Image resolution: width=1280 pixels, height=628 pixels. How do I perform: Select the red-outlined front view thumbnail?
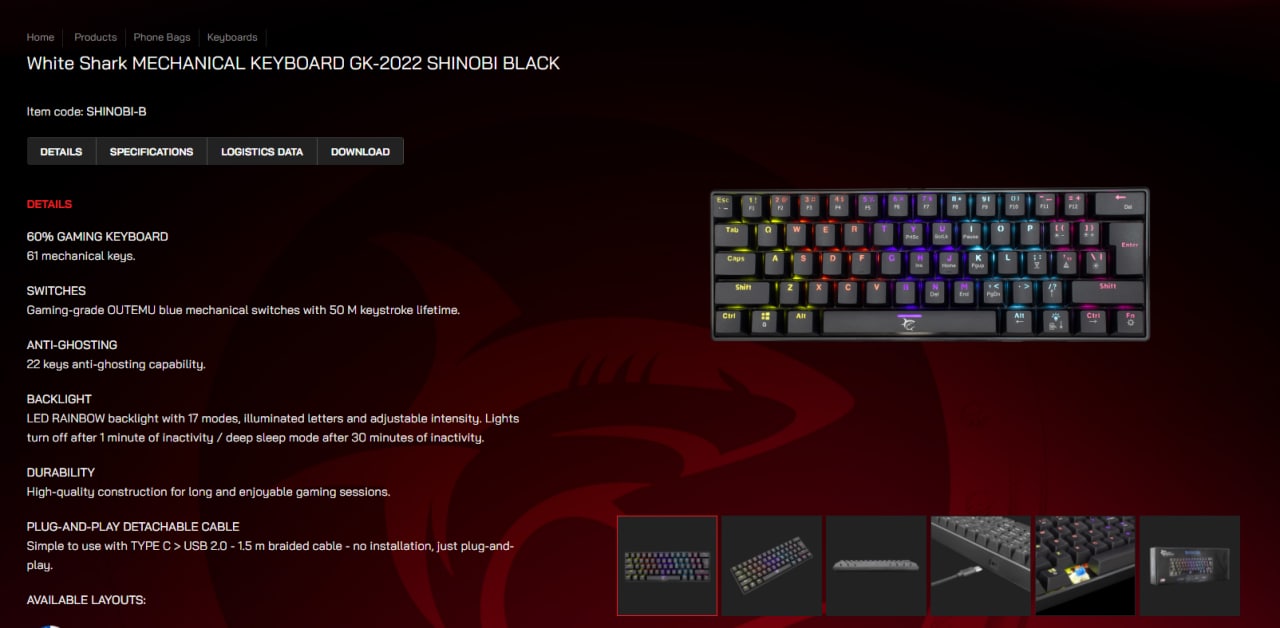point(667,565)
